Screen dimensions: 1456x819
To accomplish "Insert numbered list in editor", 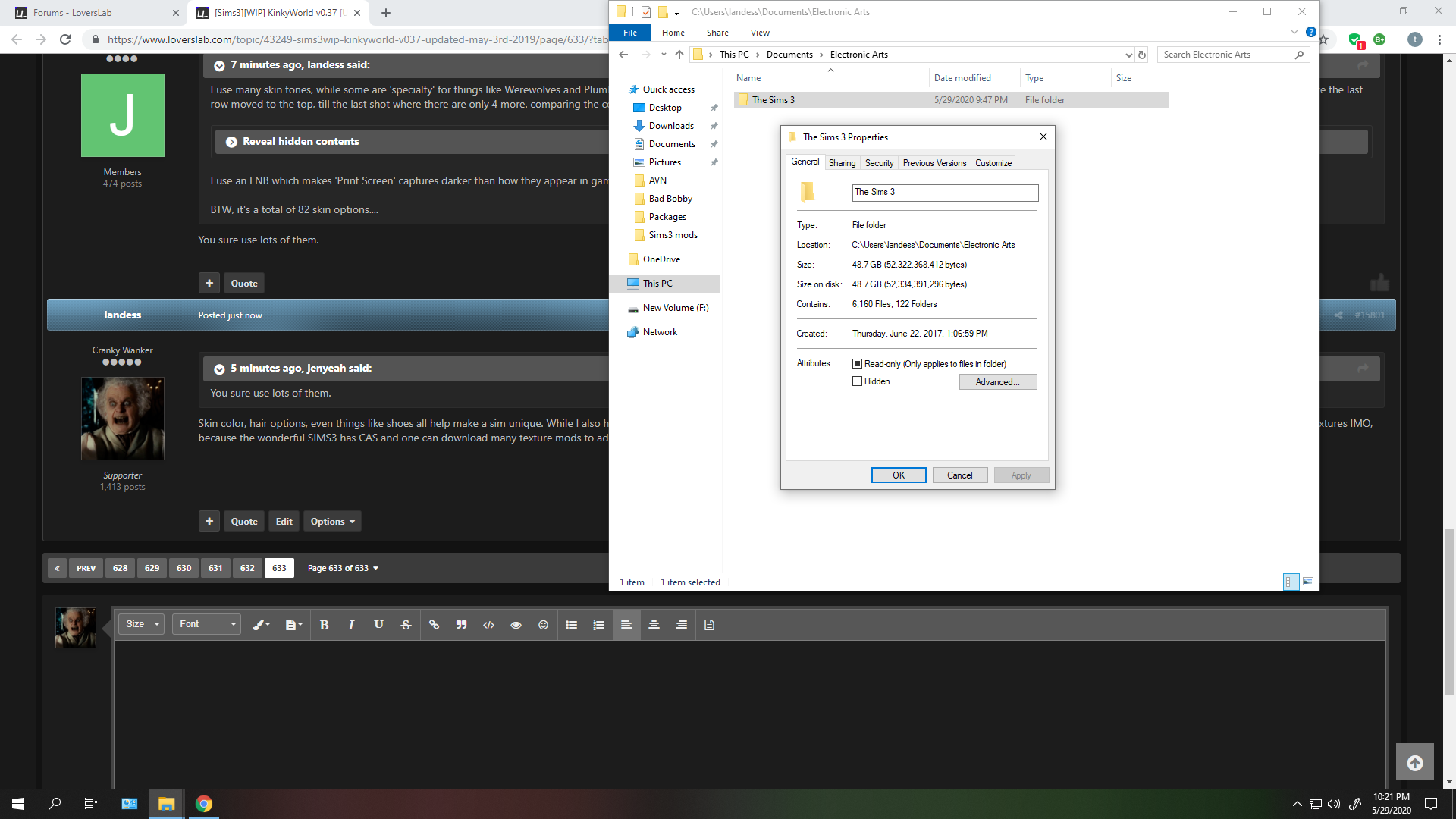I will [599, 625].
